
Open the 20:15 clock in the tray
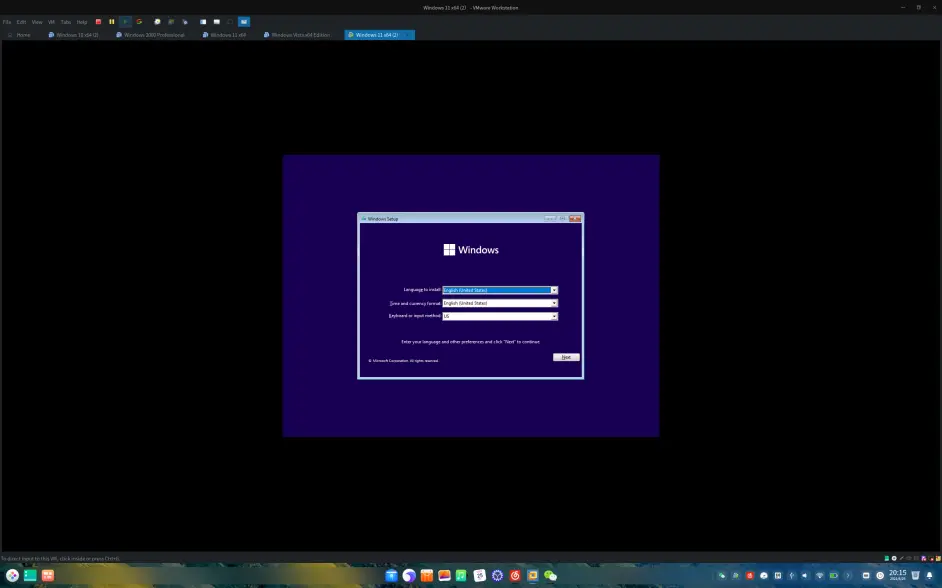tap(898, 575)
